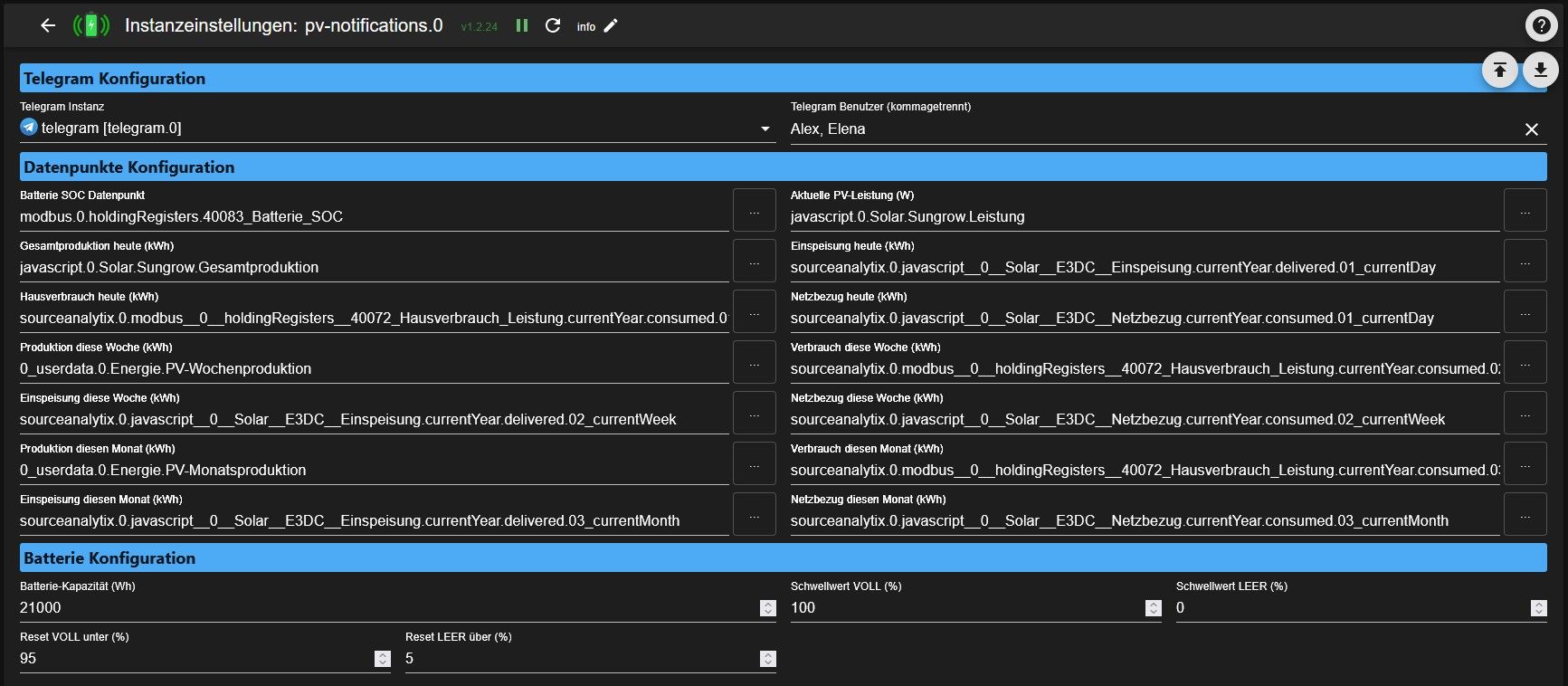Click the Reset LEER über stepper
This screenshot has width=1568, height=686.
pyautogui.click(x=767, y=659)
